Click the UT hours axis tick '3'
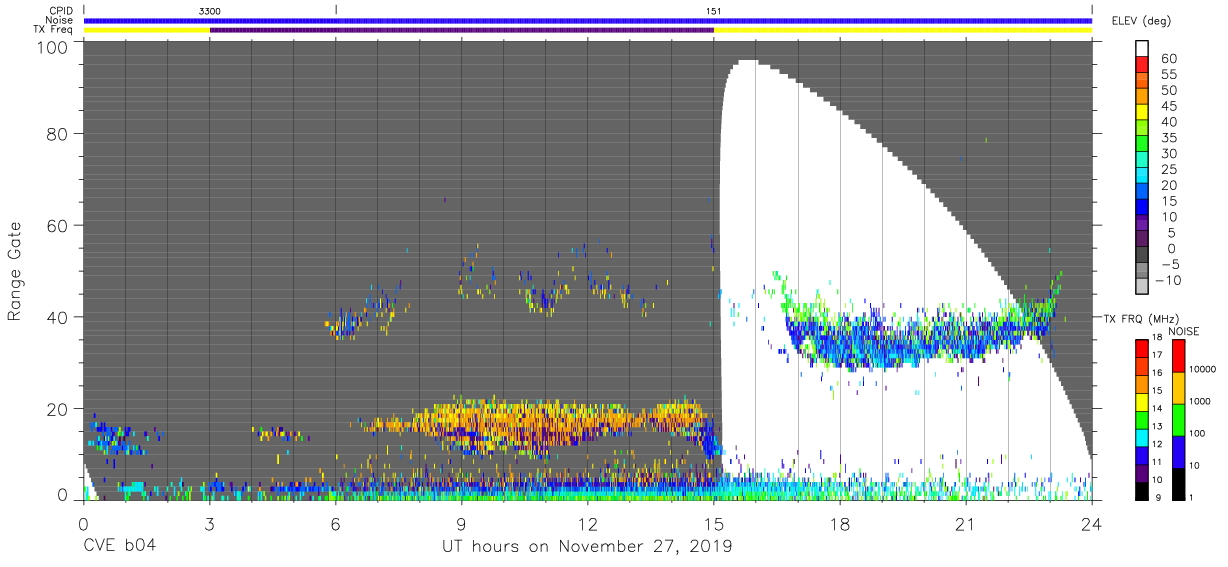 coord(209,523)
